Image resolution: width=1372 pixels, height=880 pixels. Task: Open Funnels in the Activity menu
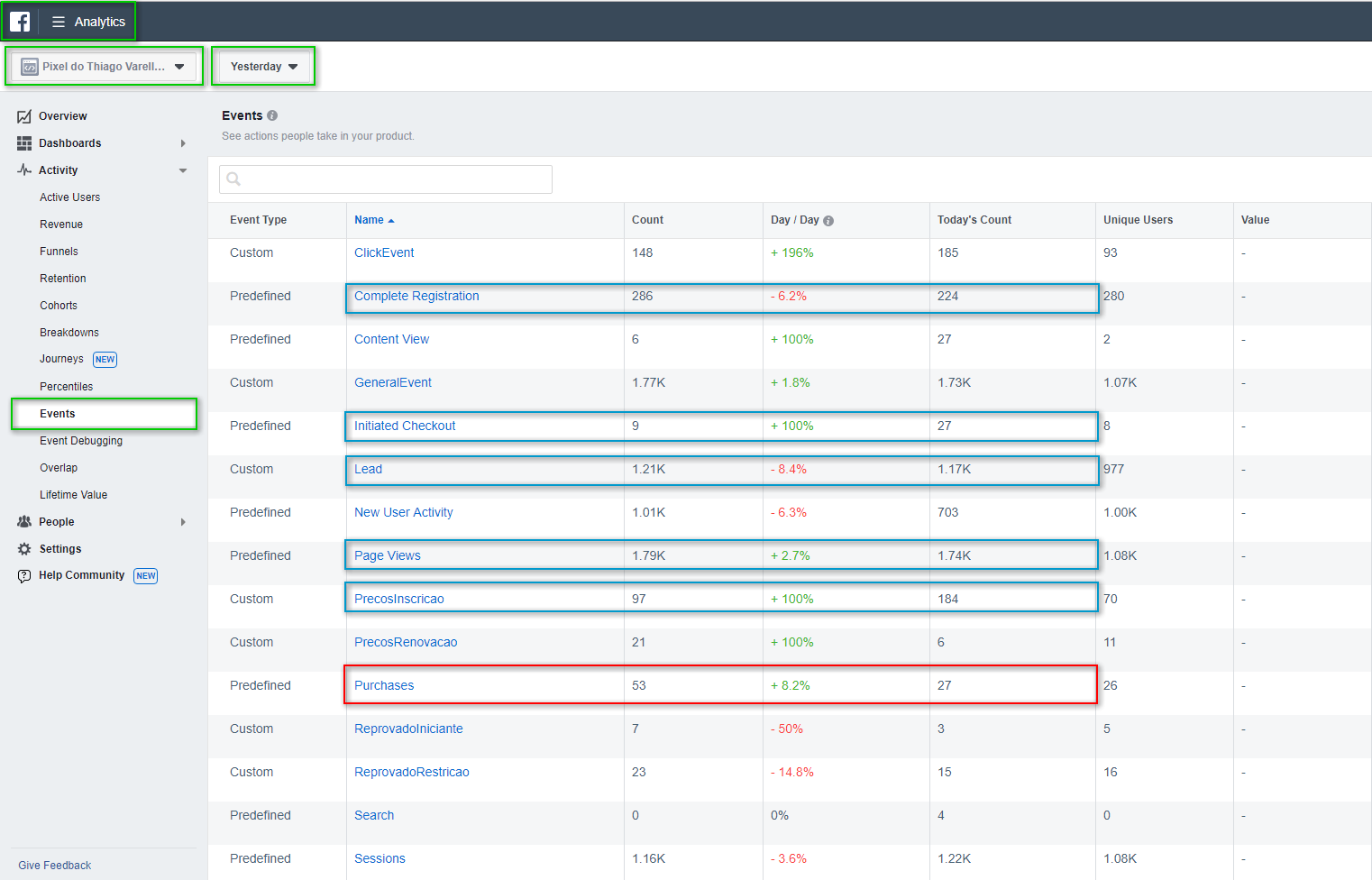click(x=59, y=252)
